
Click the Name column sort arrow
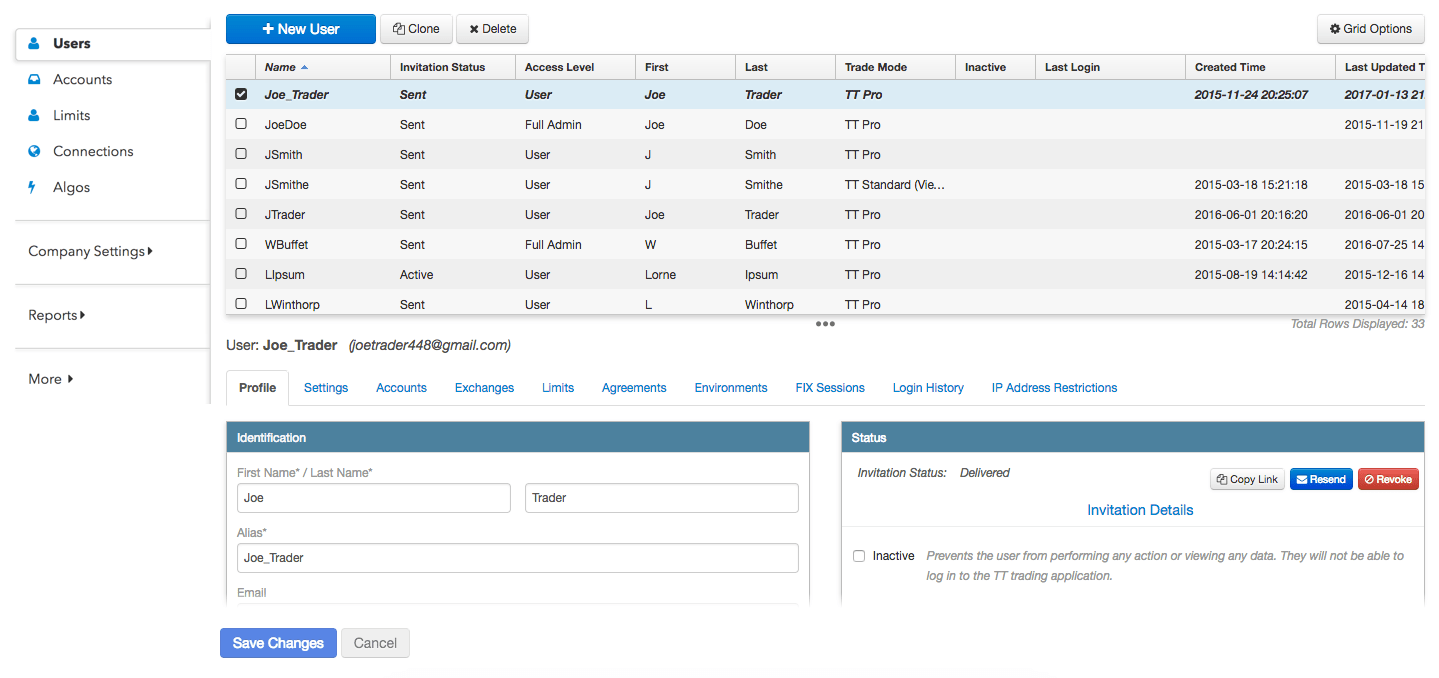coord(304,67)
